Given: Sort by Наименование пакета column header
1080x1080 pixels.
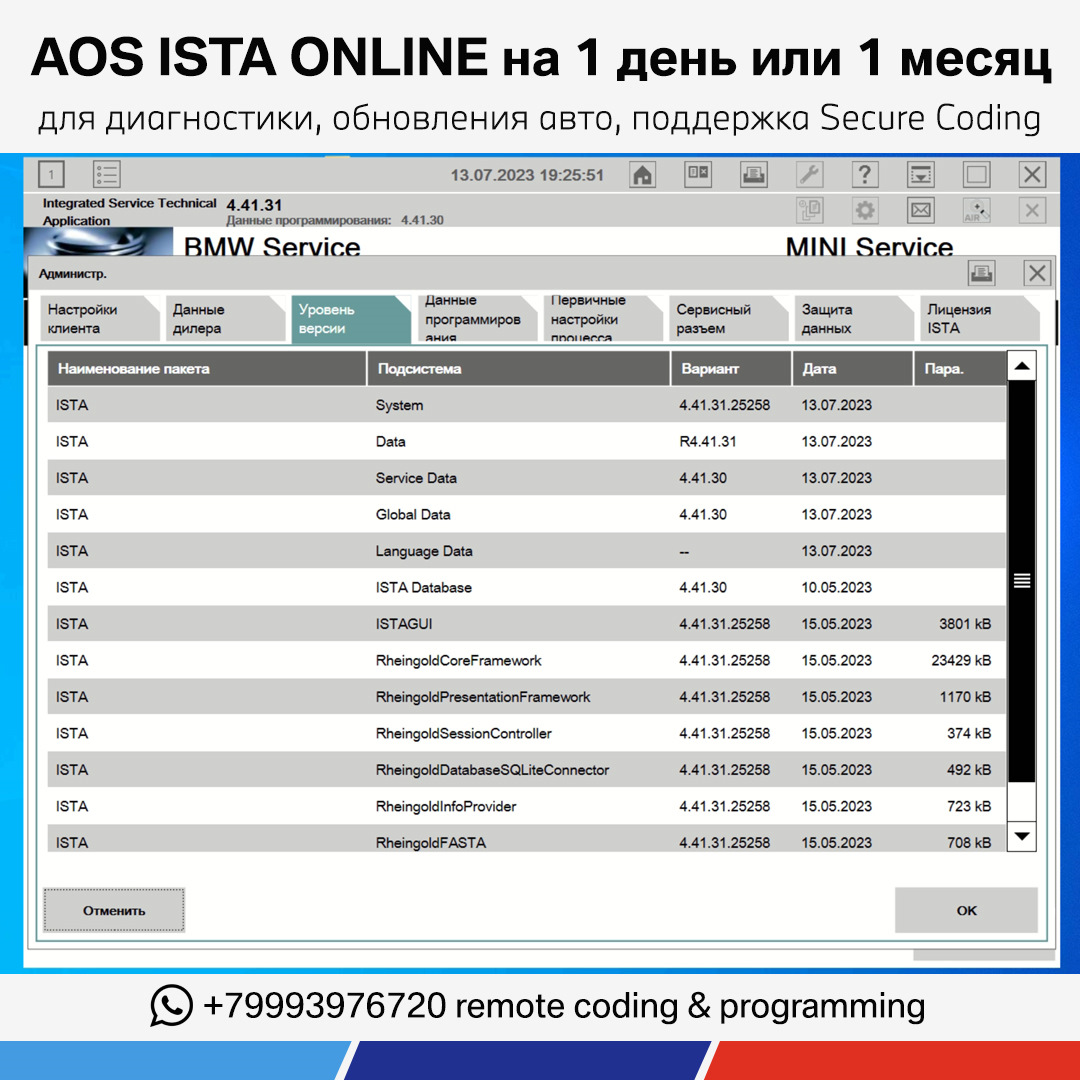Looking at the screenshot, I should [207, 368].
